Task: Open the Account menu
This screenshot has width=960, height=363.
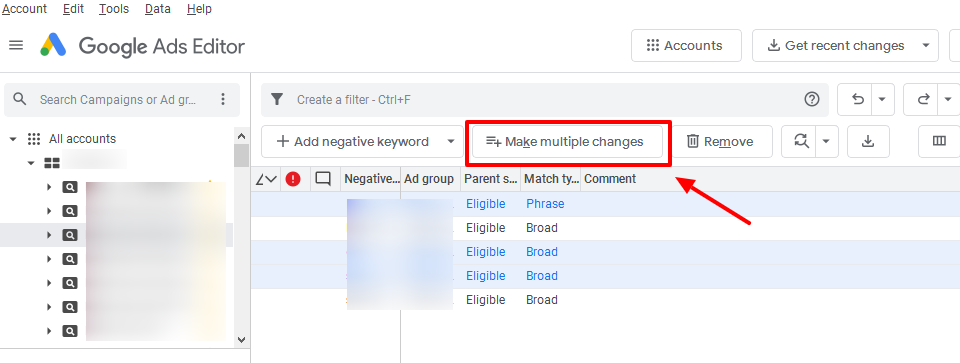Action: pos(24,9)
